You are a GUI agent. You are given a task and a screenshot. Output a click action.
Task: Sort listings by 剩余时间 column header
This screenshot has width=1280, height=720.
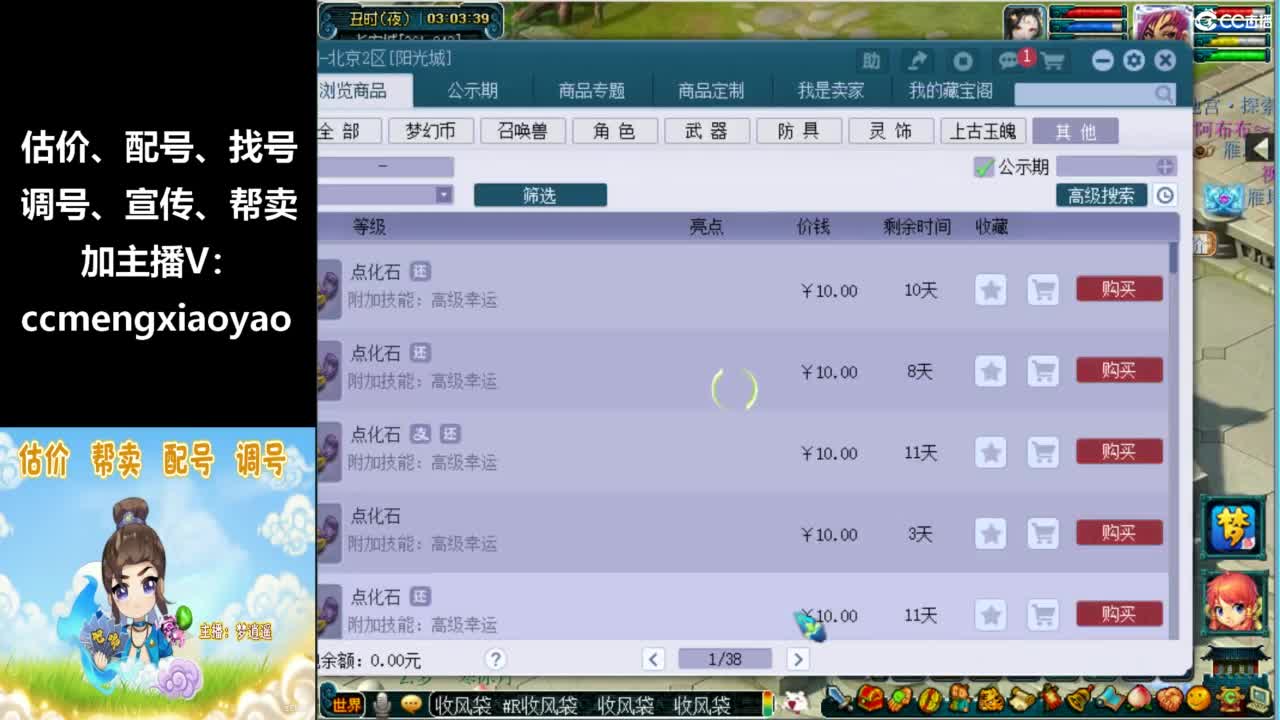point(917,227)
